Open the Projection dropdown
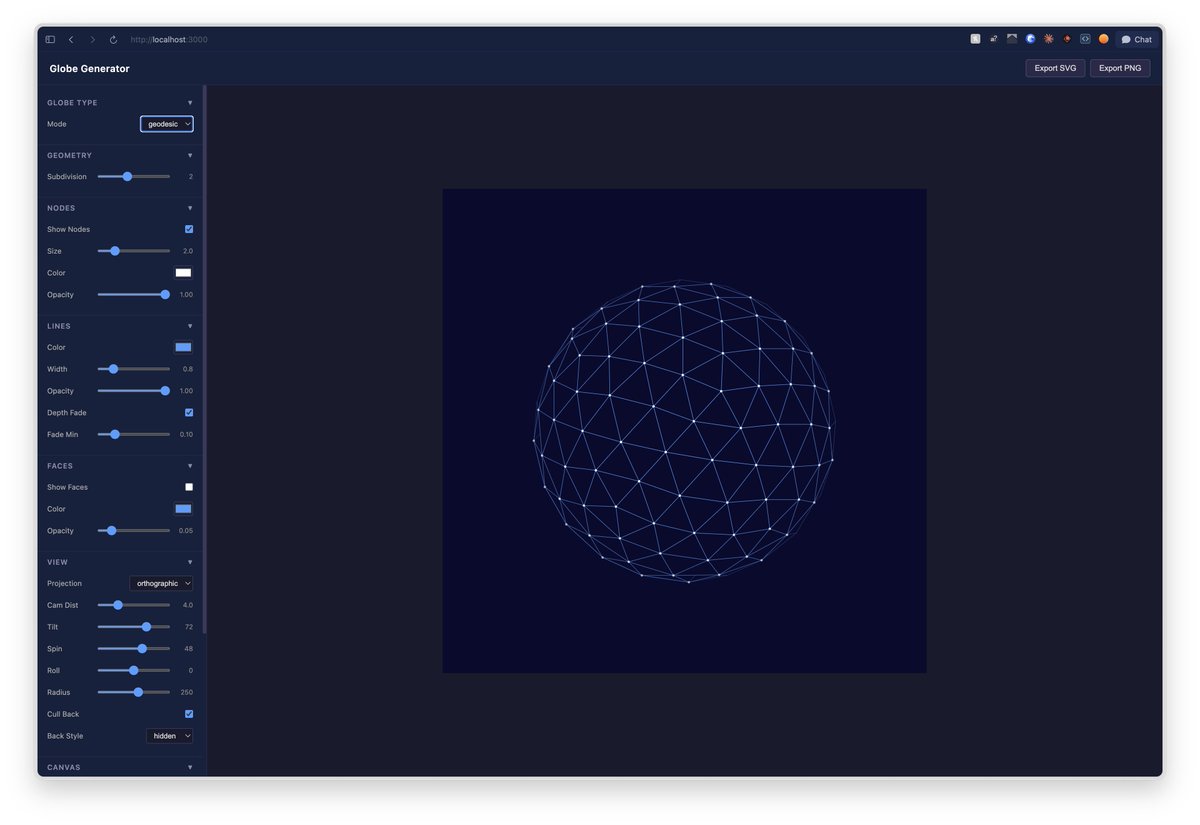 tap(161, 583)
